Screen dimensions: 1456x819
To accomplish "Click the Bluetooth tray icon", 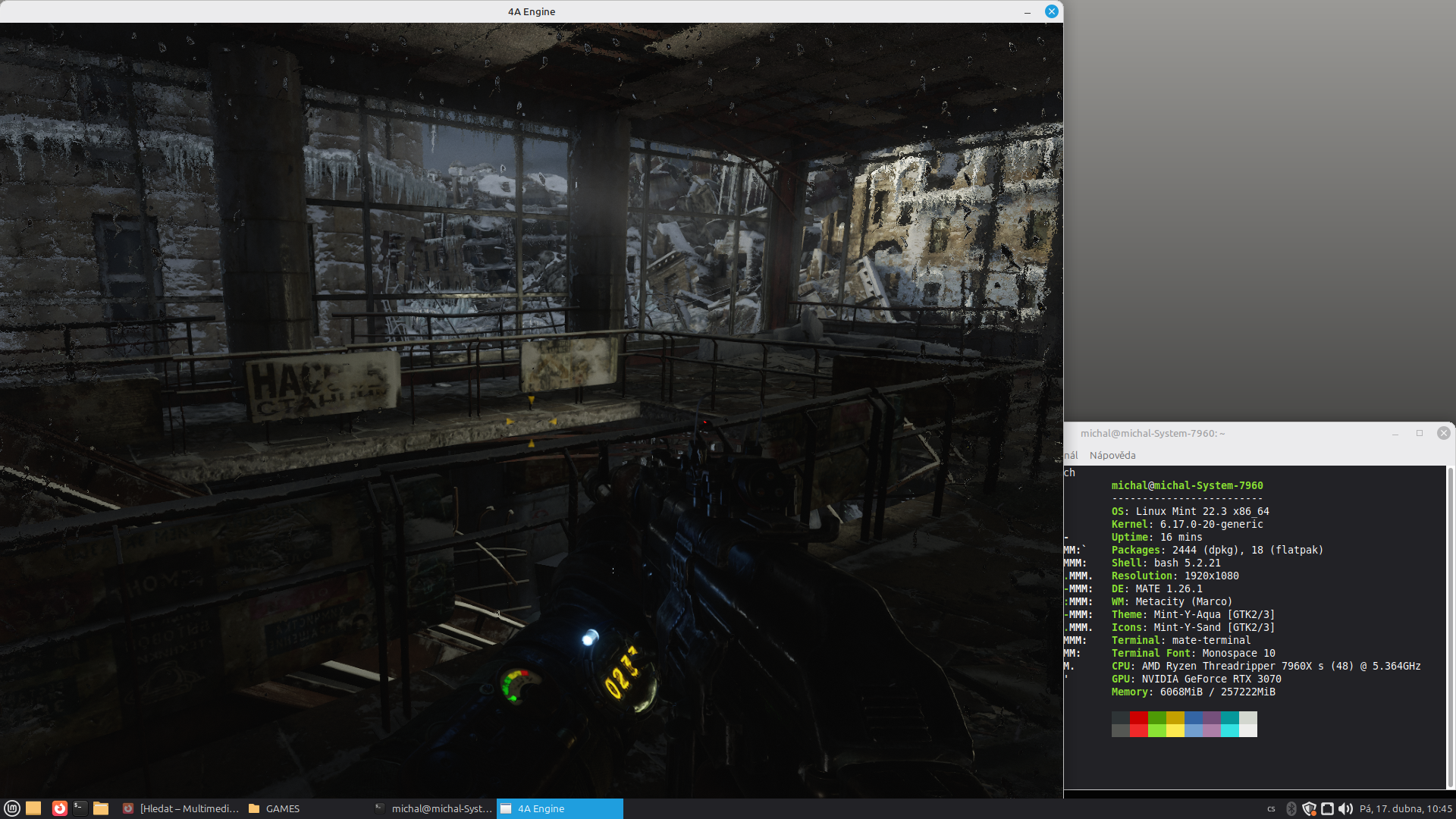I will pyautogui.click(x=1291, y=808).
